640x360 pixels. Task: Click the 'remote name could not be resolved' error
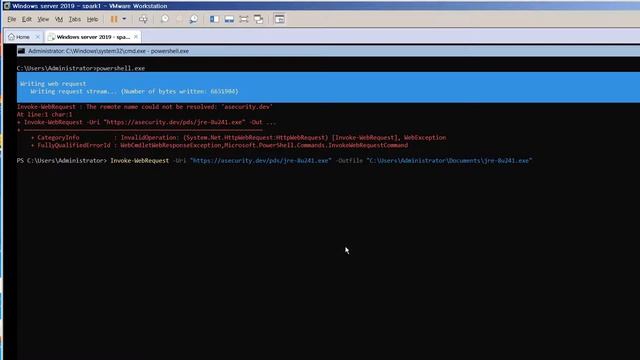144,107
